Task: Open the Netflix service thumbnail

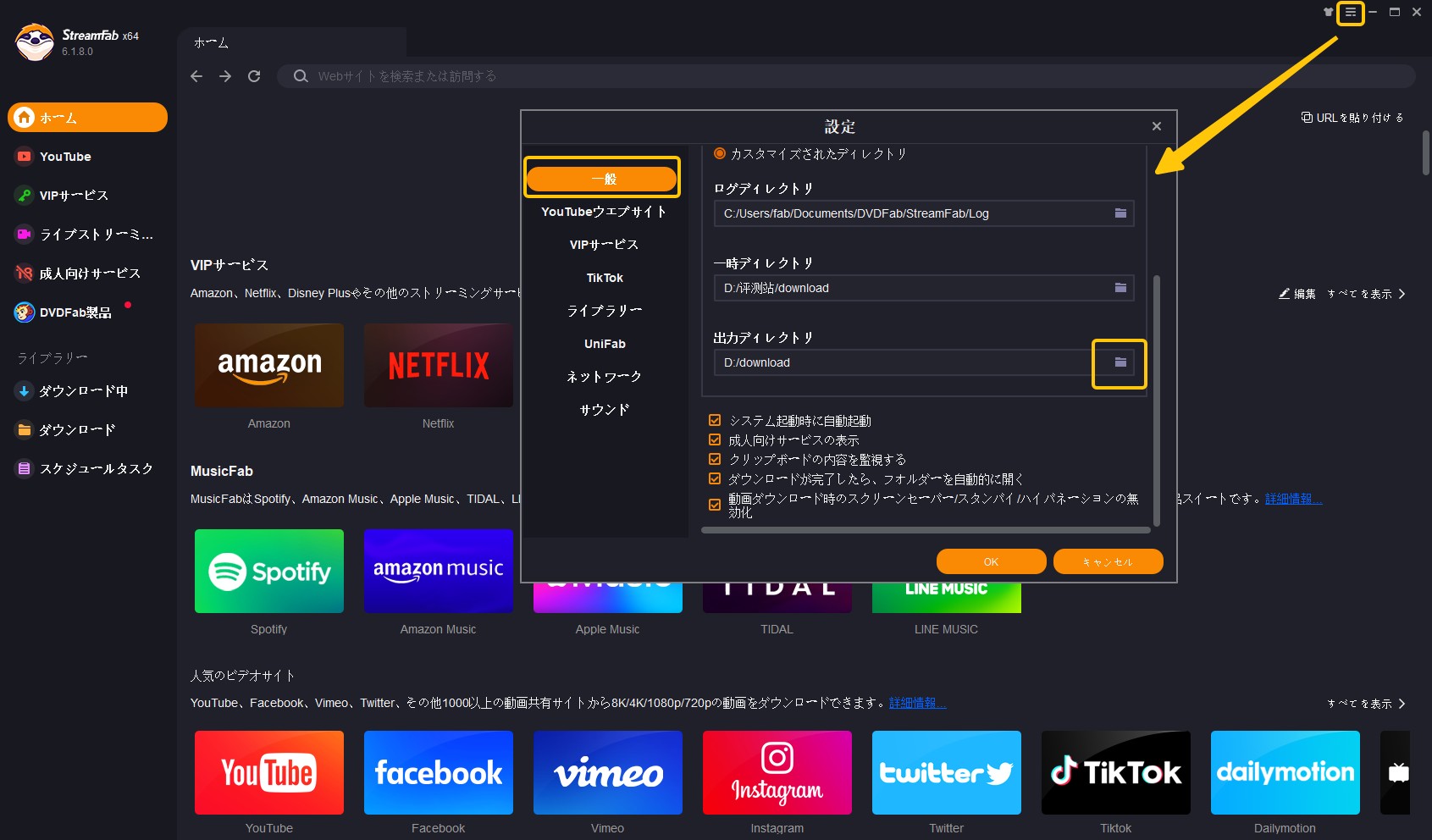Action: coord(439,366)
